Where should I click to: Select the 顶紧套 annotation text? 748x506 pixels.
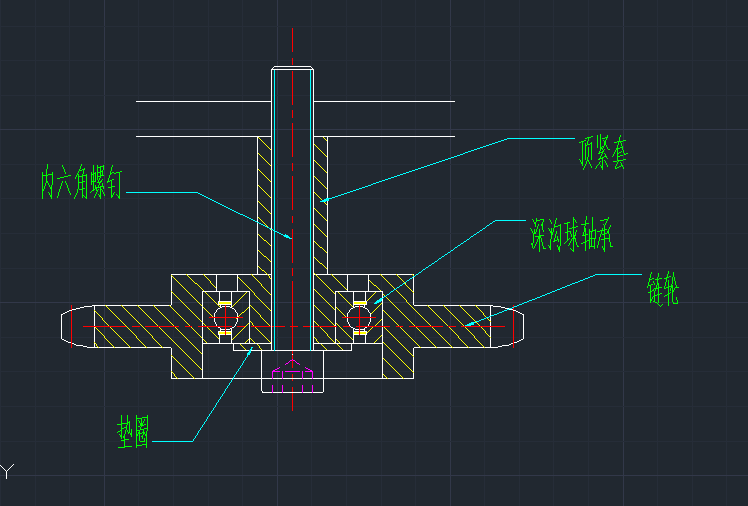coord(602,152)
